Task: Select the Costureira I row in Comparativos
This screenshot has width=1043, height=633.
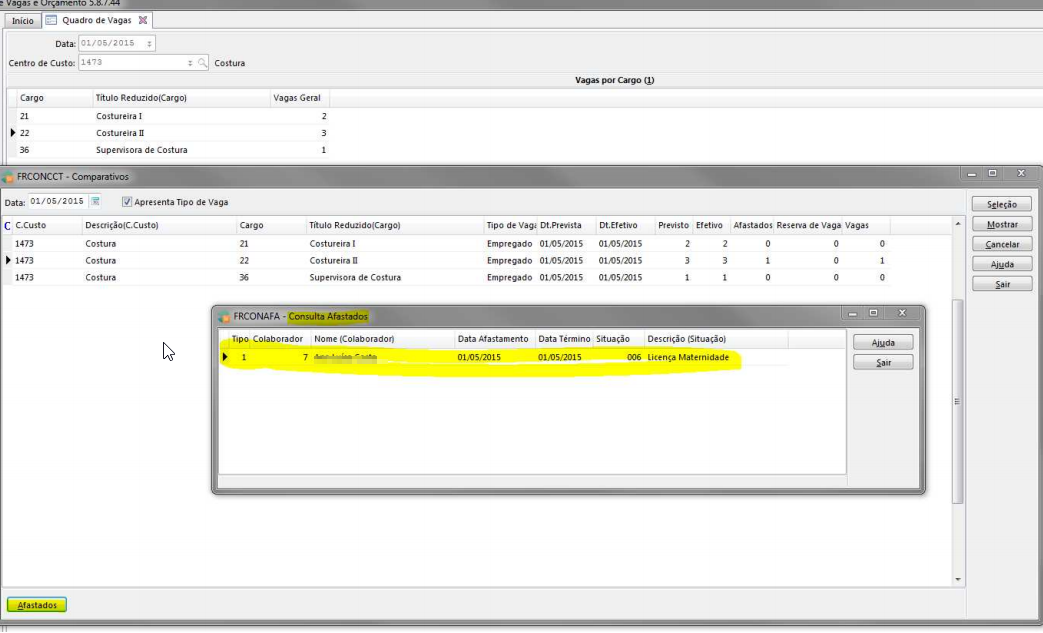Action: (x=332, y=244)
